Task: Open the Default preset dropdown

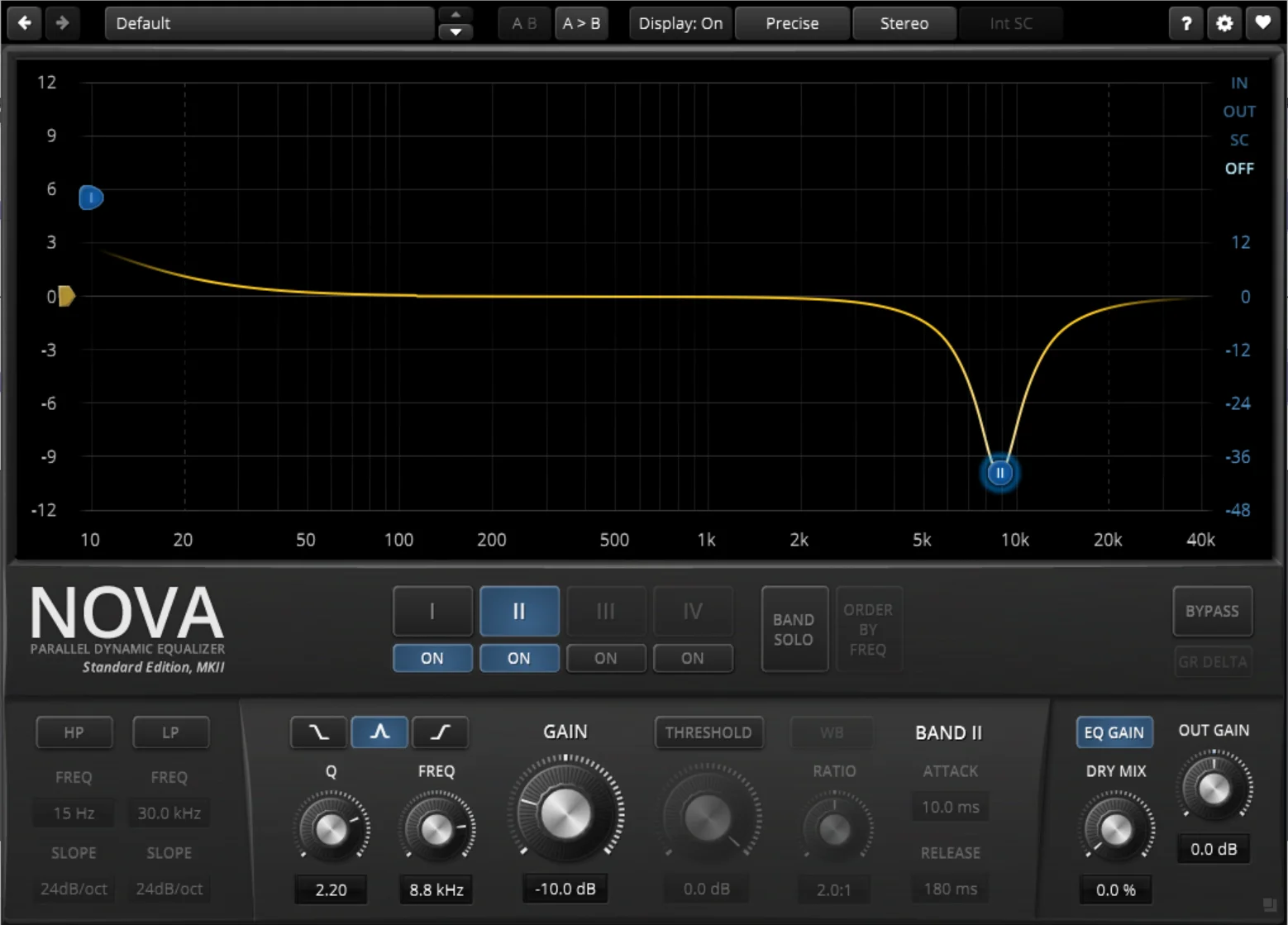Action: pos(269,23)
